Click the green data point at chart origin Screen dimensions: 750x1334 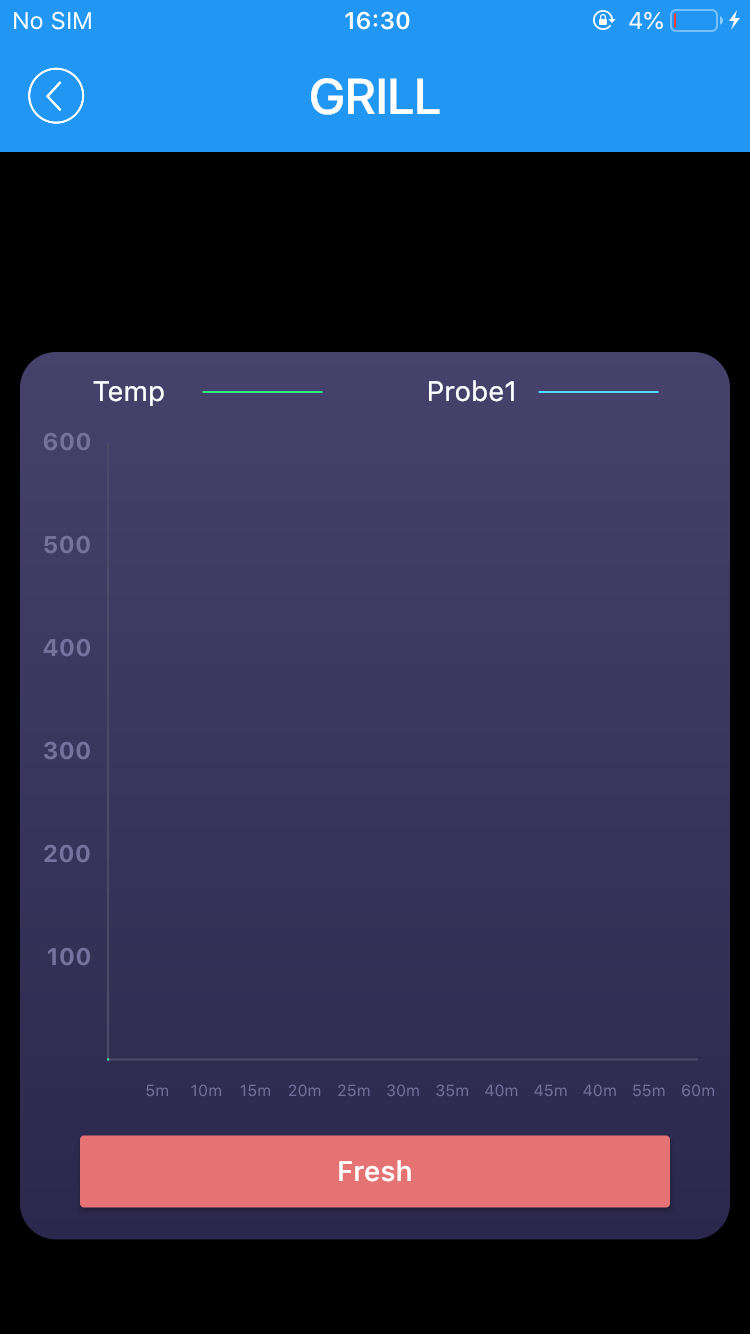(x=108, y=1059)
